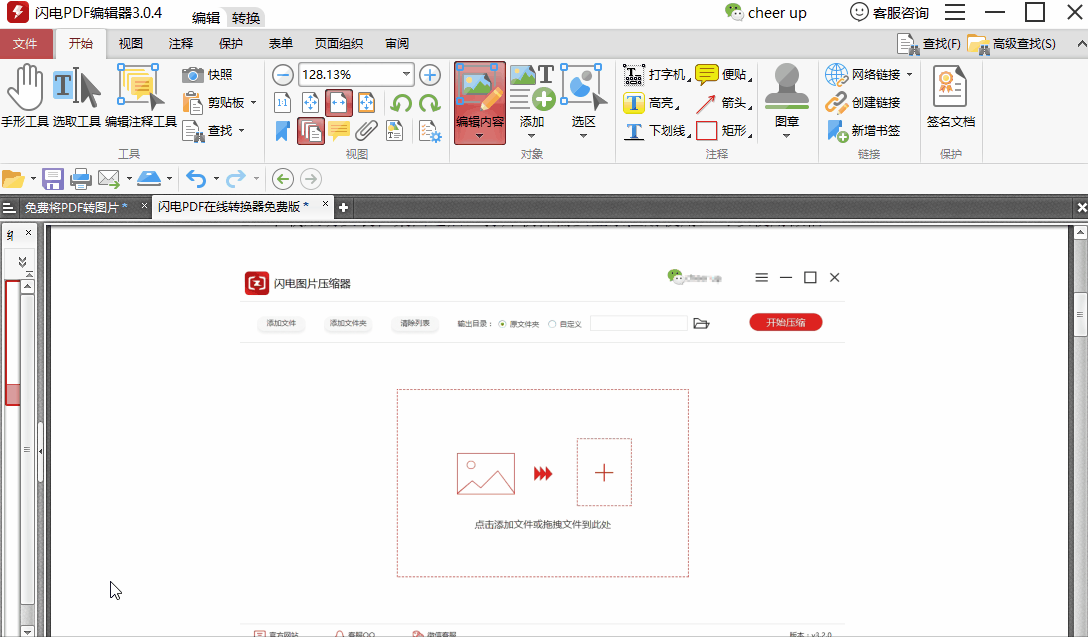Open the zoom percentage dropdown
Viewport: 1088px width, 637px height.
406,74
